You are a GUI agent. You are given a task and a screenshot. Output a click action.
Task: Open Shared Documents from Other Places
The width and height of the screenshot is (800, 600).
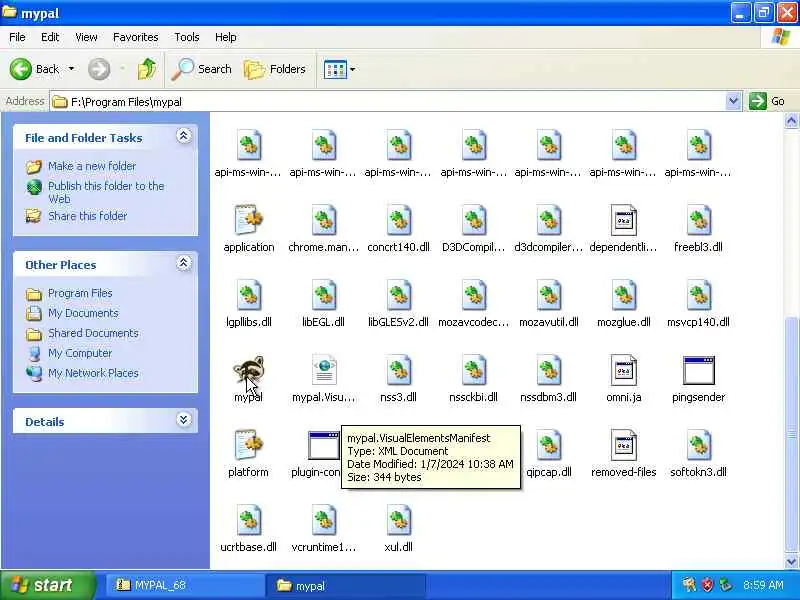(93, 333)
